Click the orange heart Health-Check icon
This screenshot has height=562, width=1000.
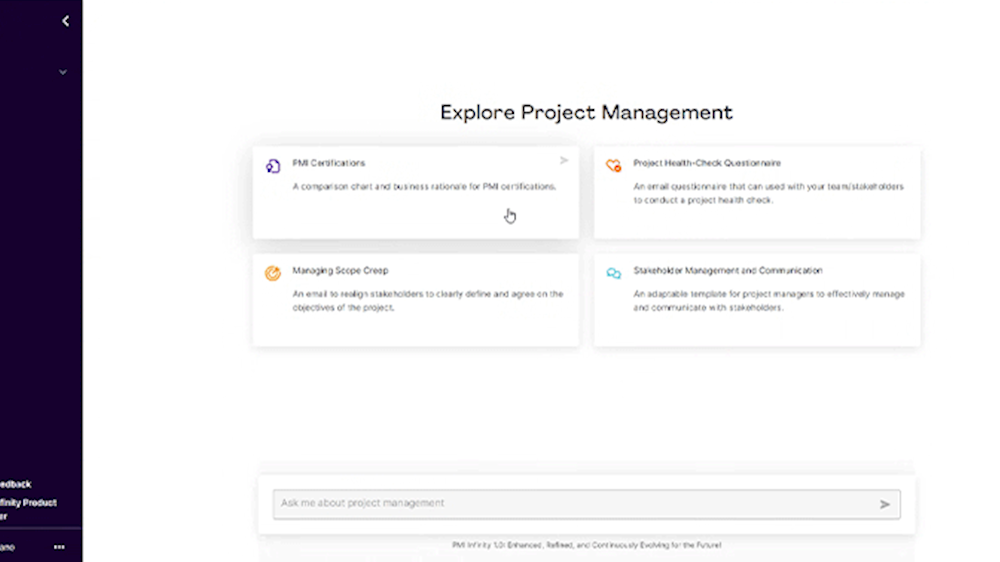(614, 166)
